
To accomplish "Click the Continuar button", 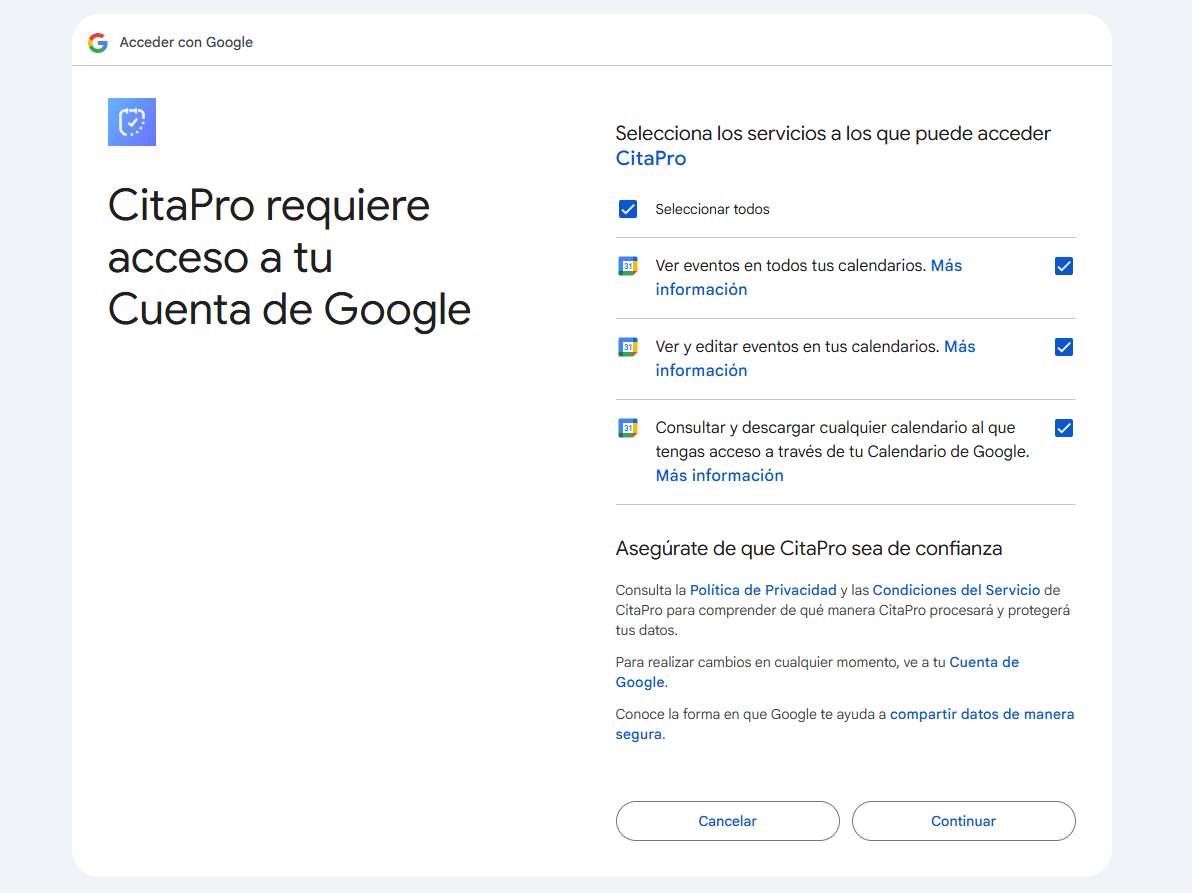I will 963,821.
